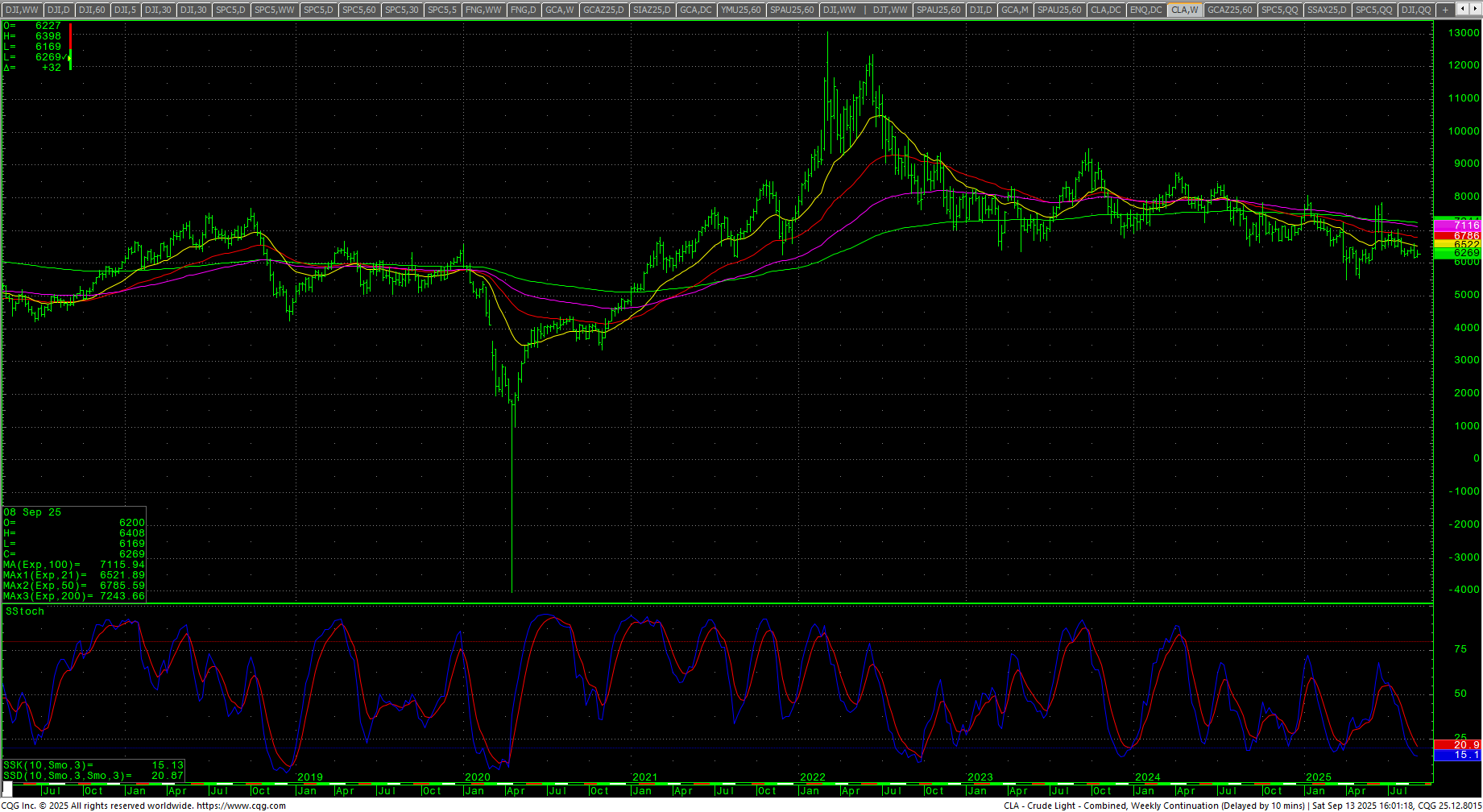This screenshot has height=812, width=1483.
Task: Click the SStoch study title label
Action: [x=25, y=611]
